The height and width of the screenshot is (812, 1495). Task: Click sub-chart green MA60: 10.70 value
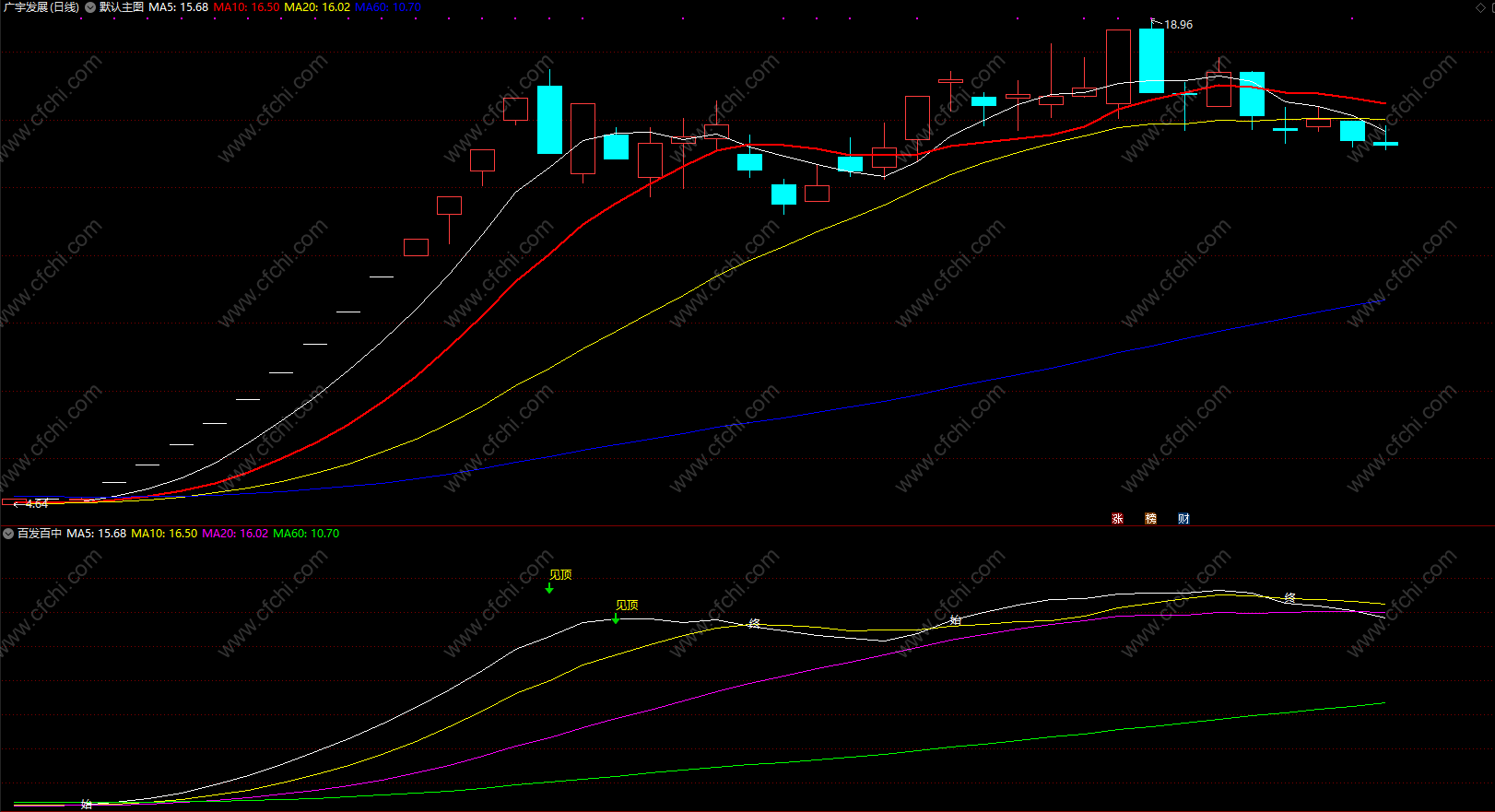[306, 534]
